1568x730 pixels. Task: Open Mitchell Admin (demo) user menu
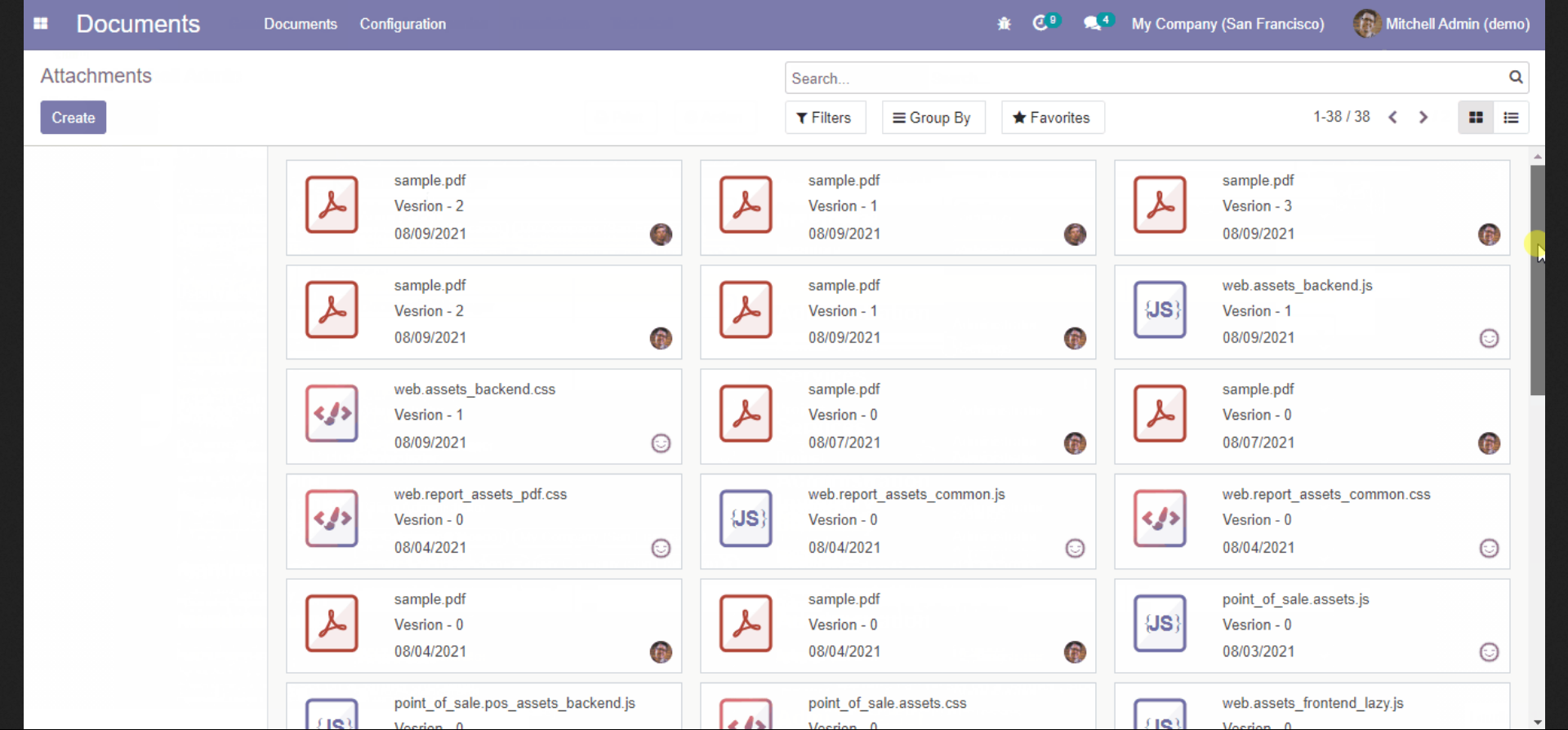pyautogui.click(x=1441, y=24)
